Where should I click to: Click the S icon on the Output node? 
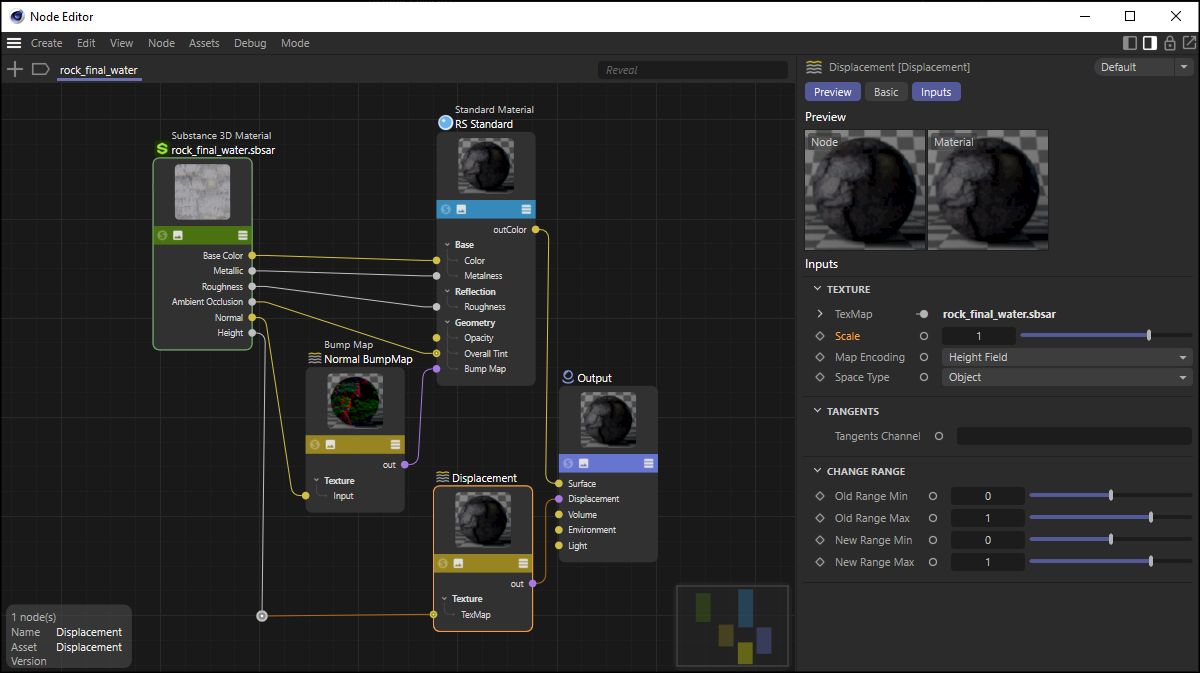pos(568,463)
